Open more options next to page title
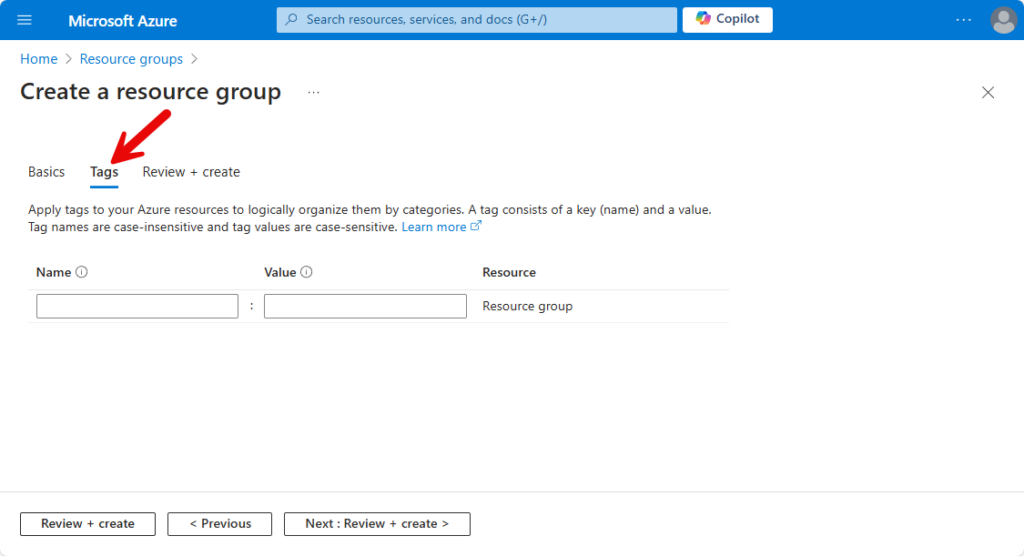 [313, 92]
